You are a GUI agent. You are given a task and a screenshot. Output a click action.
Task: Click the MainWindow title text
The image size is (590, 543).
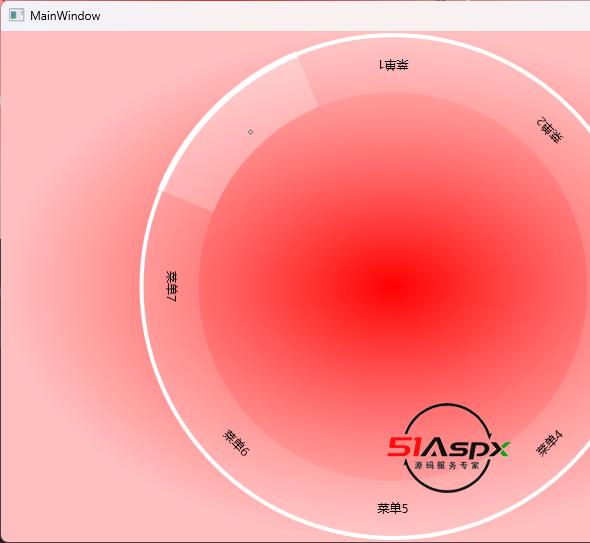65,16
